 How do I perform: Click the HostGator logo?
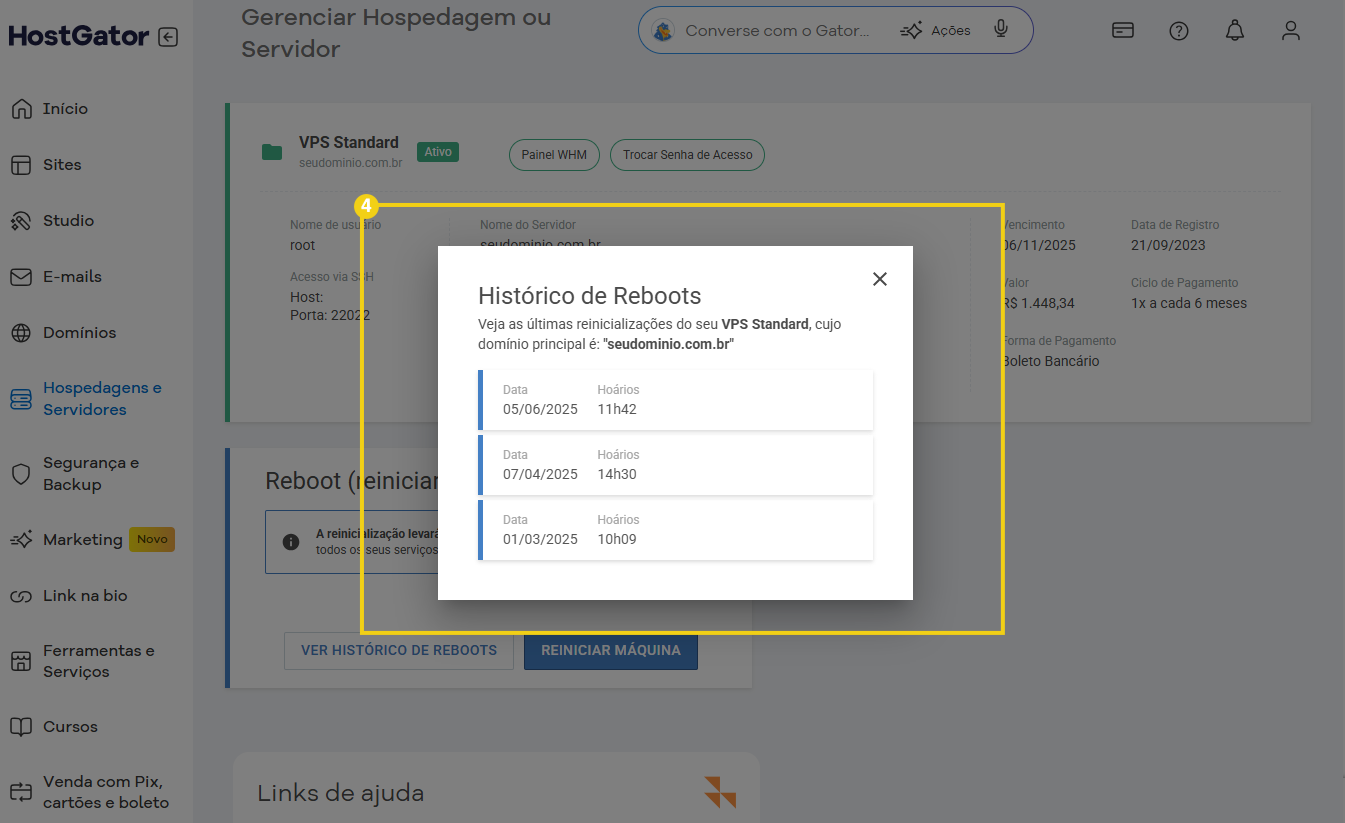79,37
